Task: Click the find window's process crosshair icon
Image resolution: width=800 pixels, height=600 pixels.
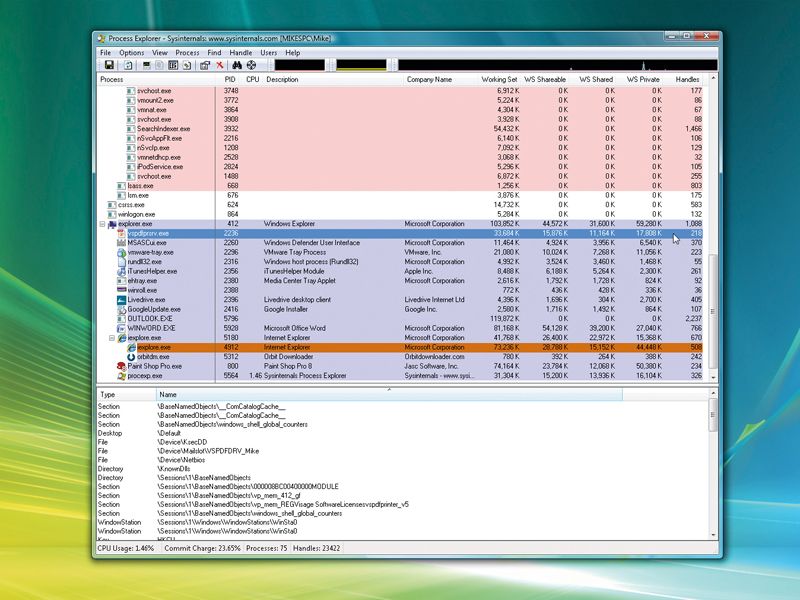Action: 250,65
